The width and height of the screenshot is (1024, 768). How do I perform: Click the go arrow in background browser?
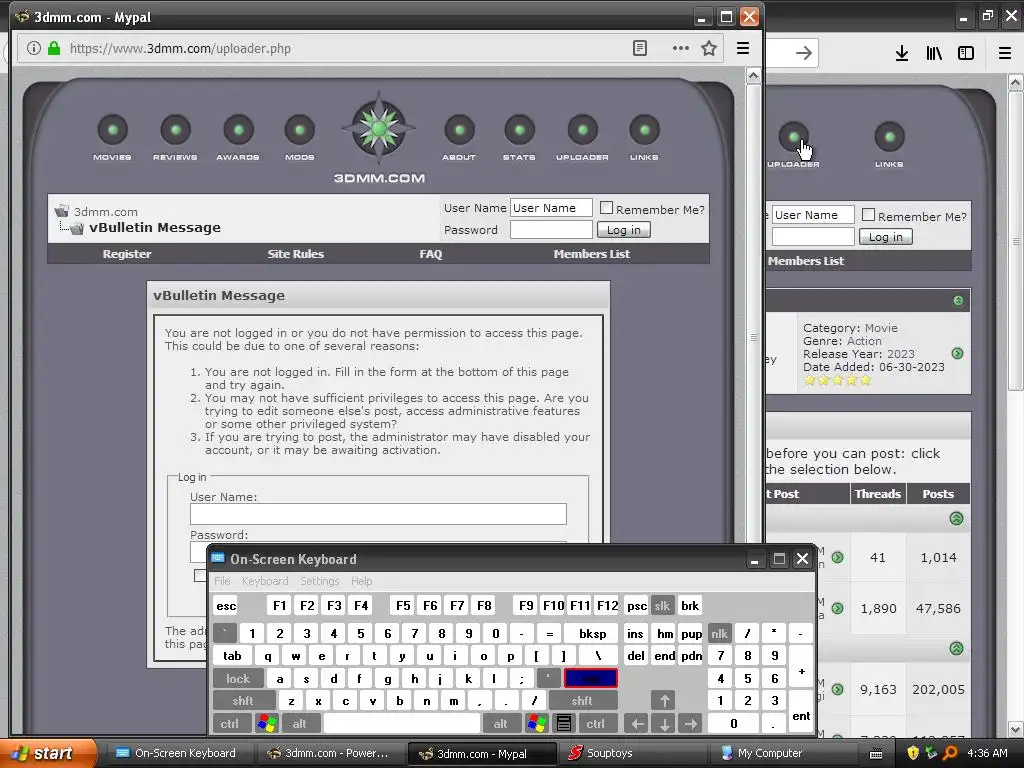coord(804,53)
